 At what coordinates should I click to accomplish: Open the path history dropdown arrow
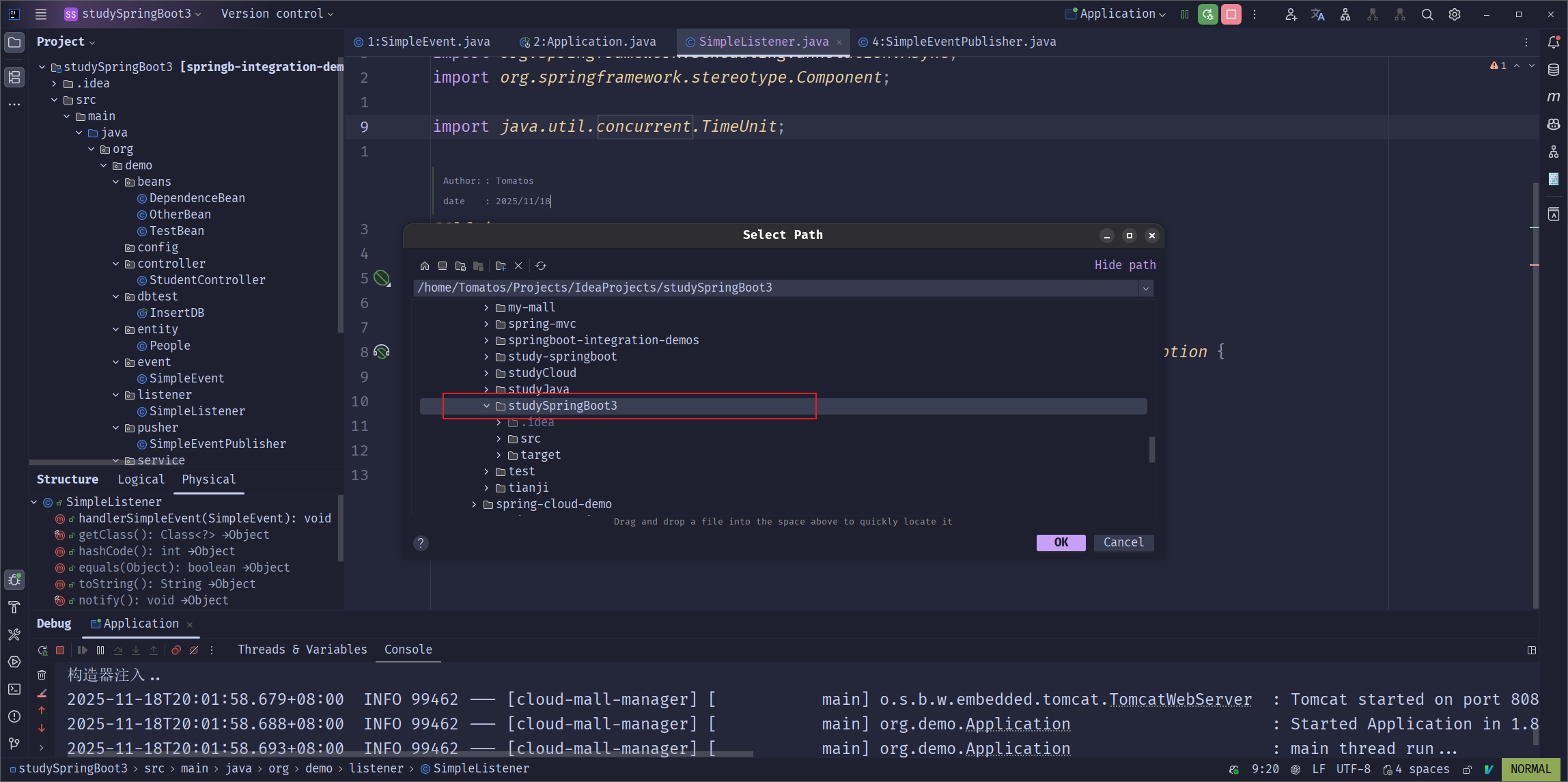coord(1146,288)
